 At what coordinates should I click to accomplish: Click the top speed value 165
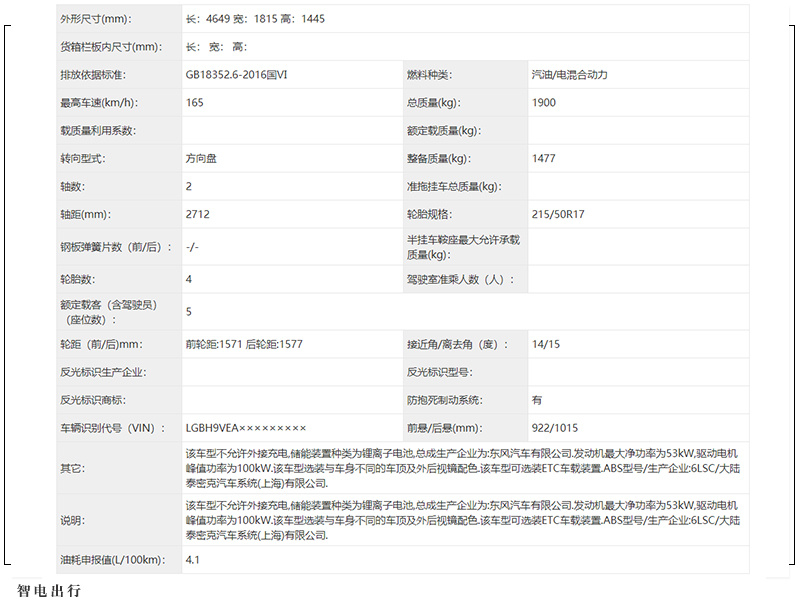(194, 103)
